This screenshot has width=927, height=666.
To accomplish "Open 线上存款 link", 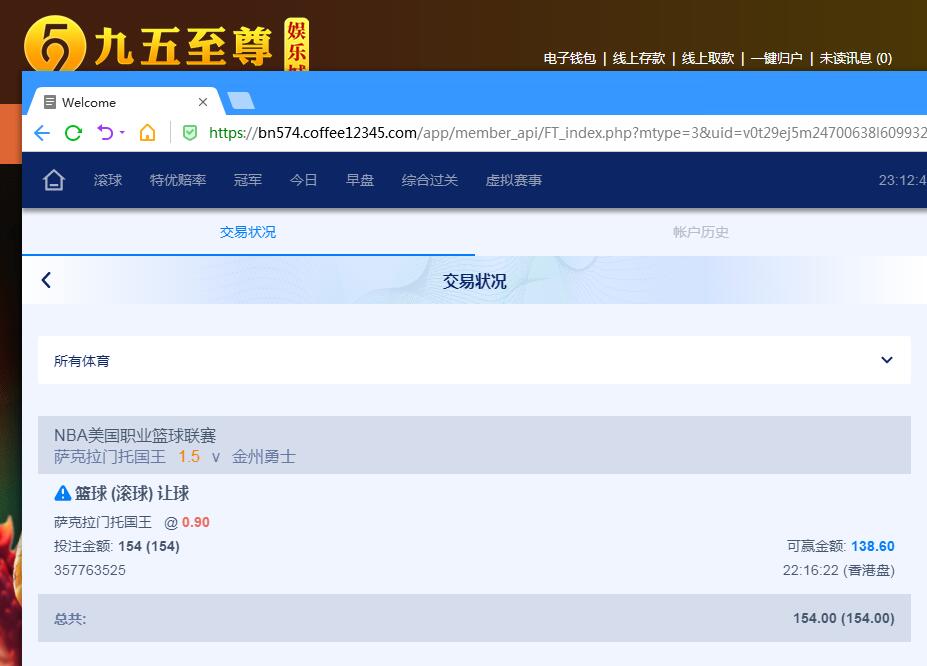I will tap(638, 58).
